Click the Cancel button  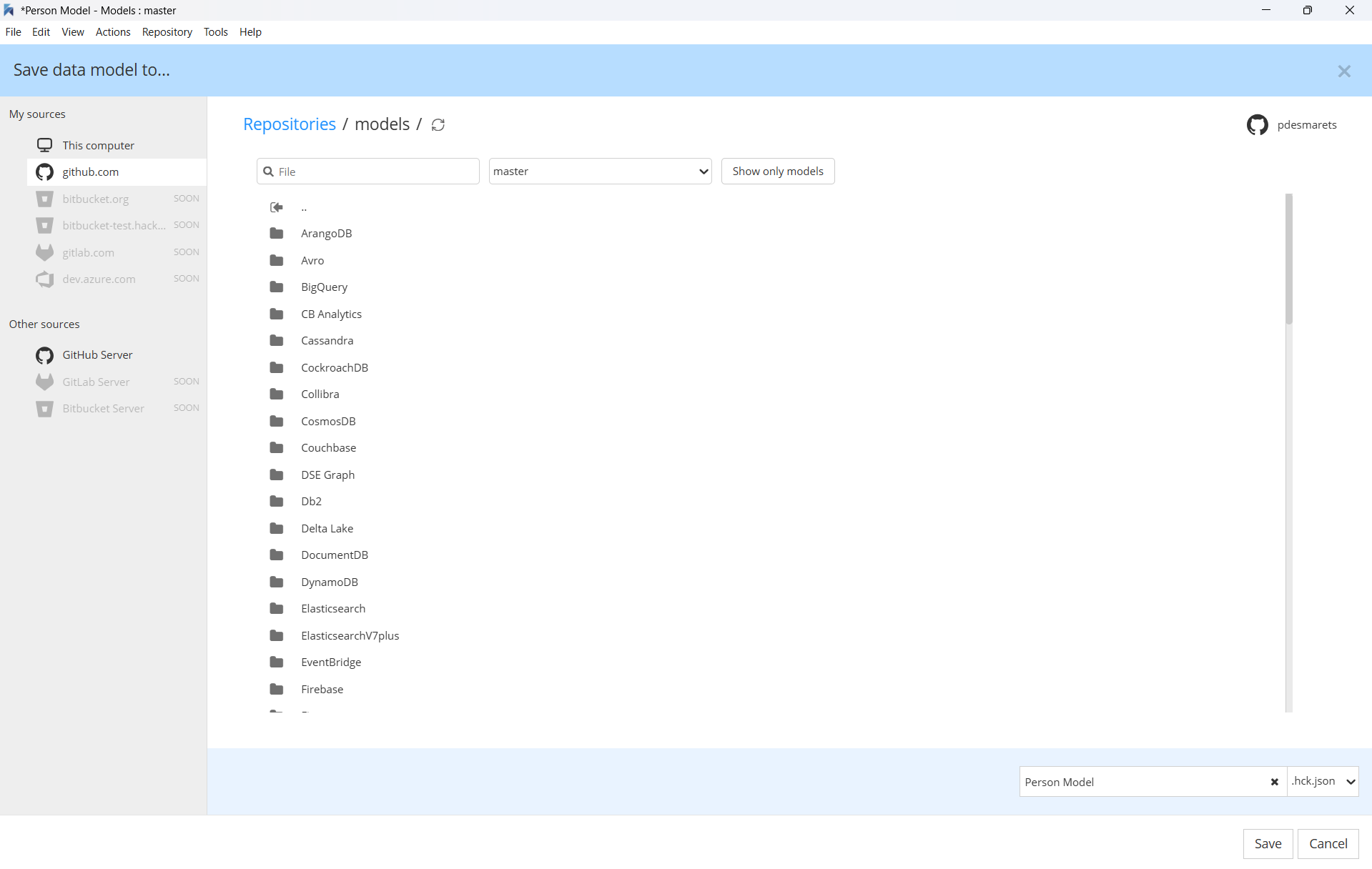point(1328,844)
